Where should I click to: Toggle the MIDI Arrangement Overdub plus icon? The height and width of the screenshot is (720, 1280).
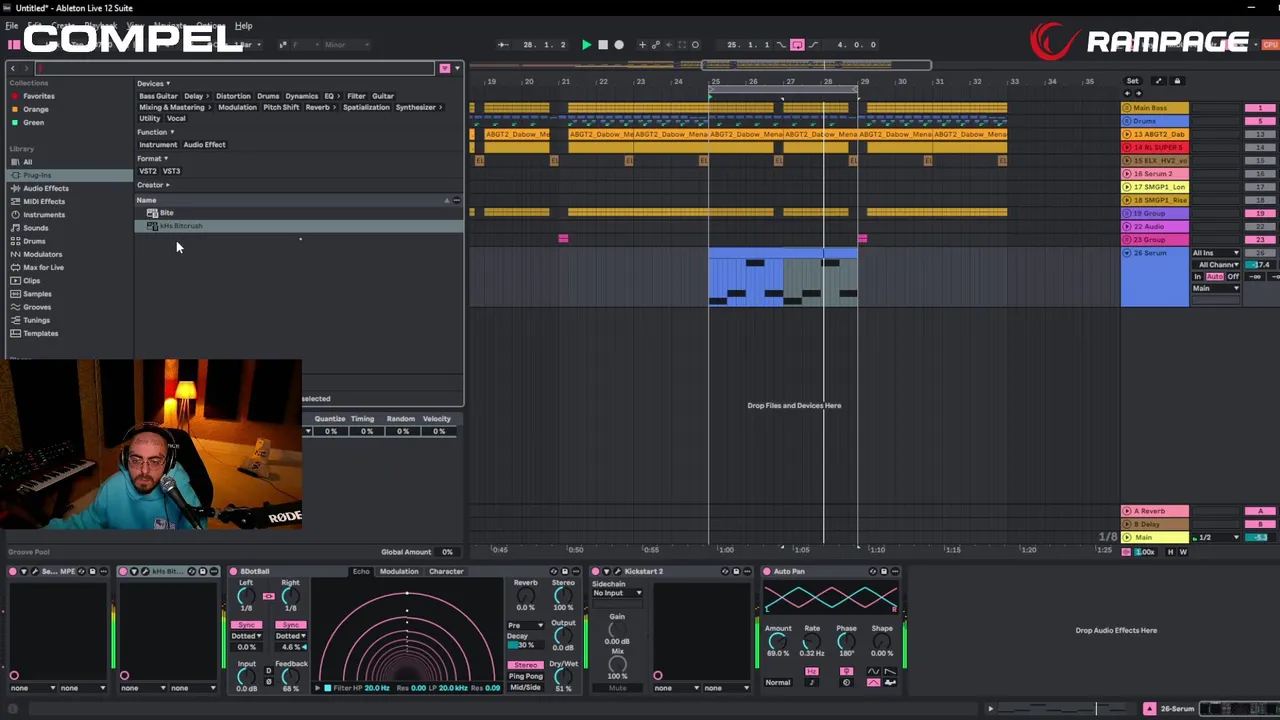click(x=642, y=45)
